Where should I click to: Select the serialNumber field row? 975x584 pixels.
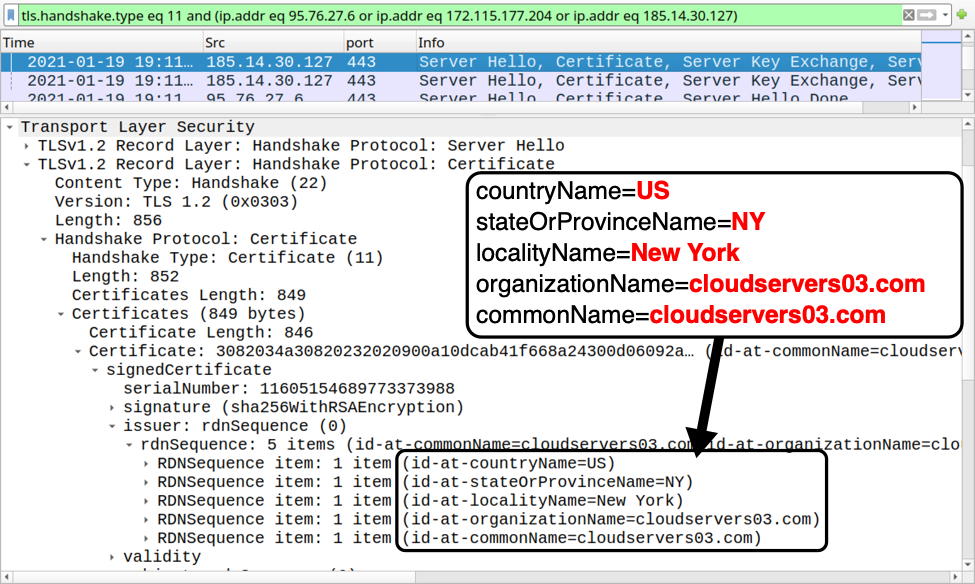pyautogui.click(x=290, y=389)
